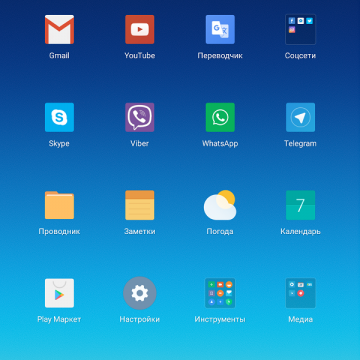Tap the Telegram label text
Viewport: 360px width, 360px height.
tap(300, 144)
